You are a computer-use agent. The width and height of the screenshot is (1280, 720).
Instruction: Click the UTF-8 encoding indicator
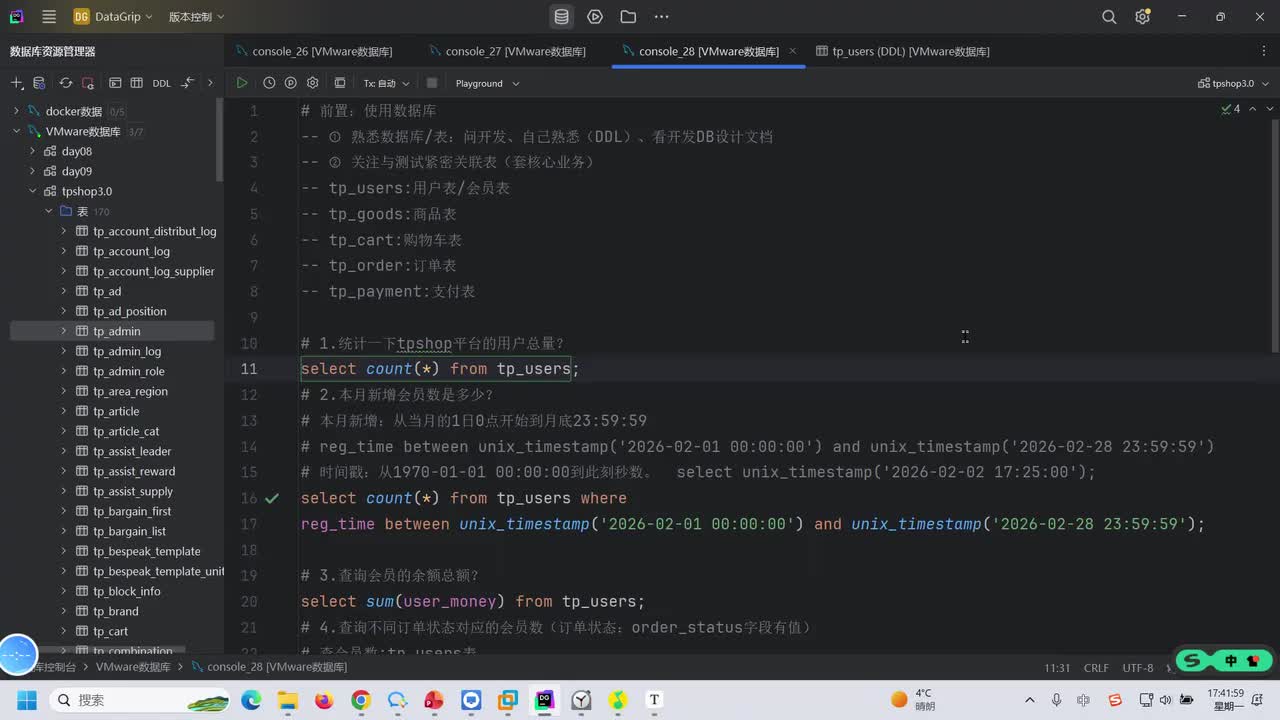(x=1137, y=668)
